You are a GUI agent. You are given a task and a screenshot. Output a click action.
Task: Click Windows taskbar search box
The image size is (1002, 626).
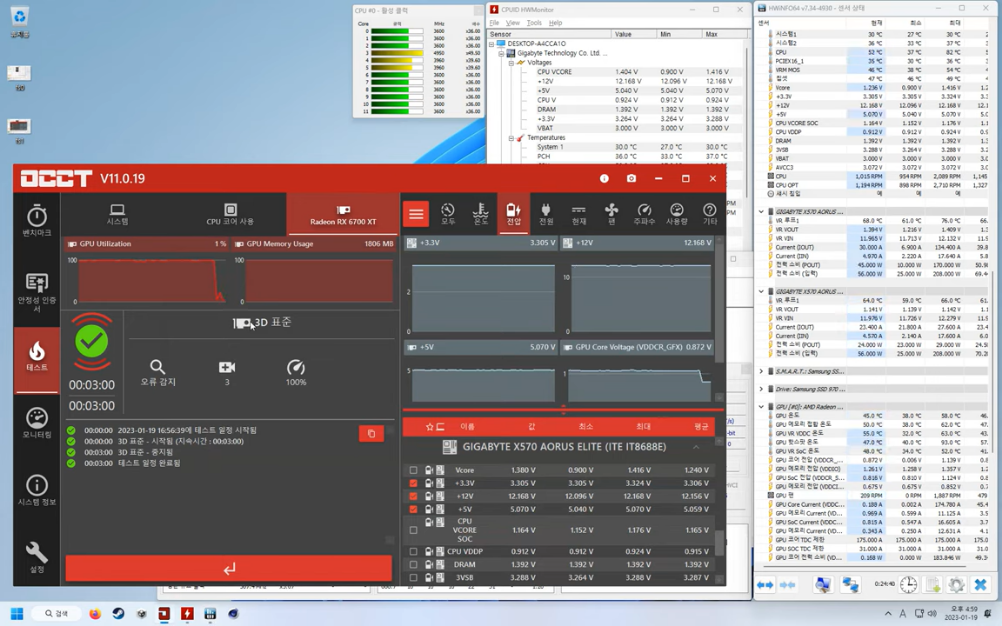click(57, 613)
